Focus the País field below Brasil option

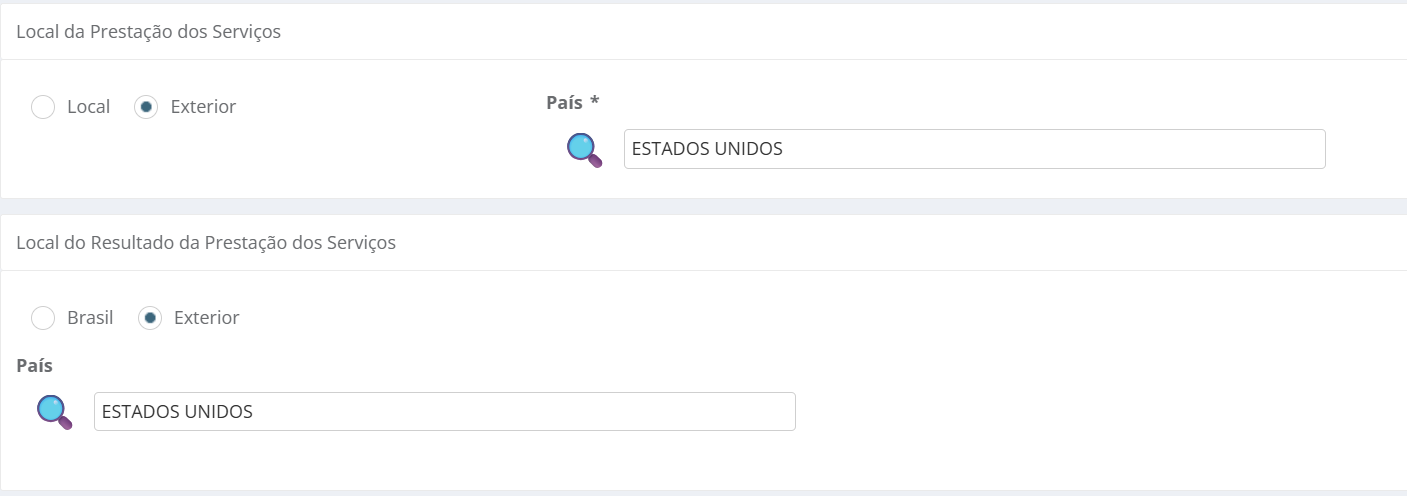point(444,411)
